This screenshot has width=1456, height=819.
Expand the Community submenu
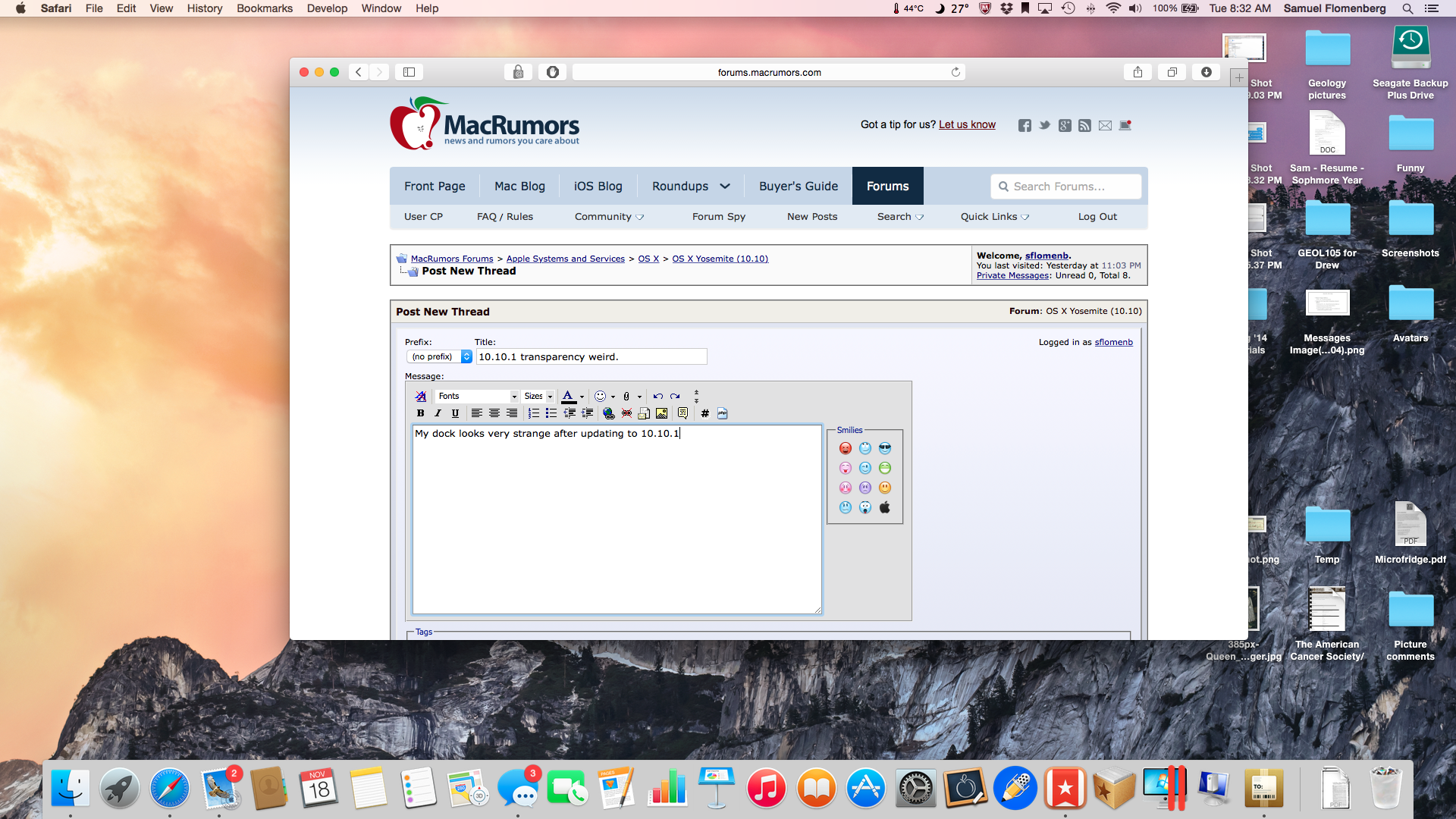(x=609, y=216)
